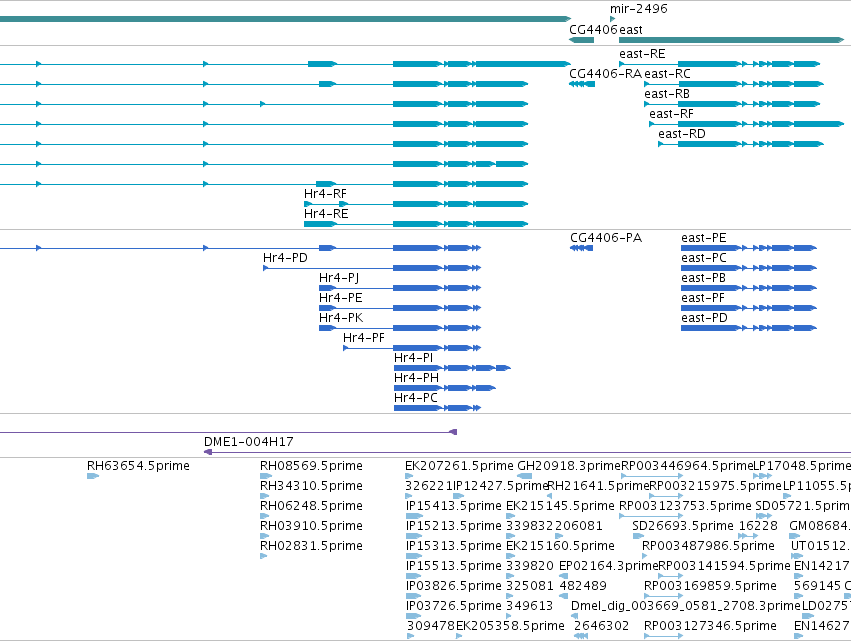Image resolution: width=851 pixels, height=641 pixels.
Task: Click the IP15213.5prime EST label
Action: coord(454,526)
